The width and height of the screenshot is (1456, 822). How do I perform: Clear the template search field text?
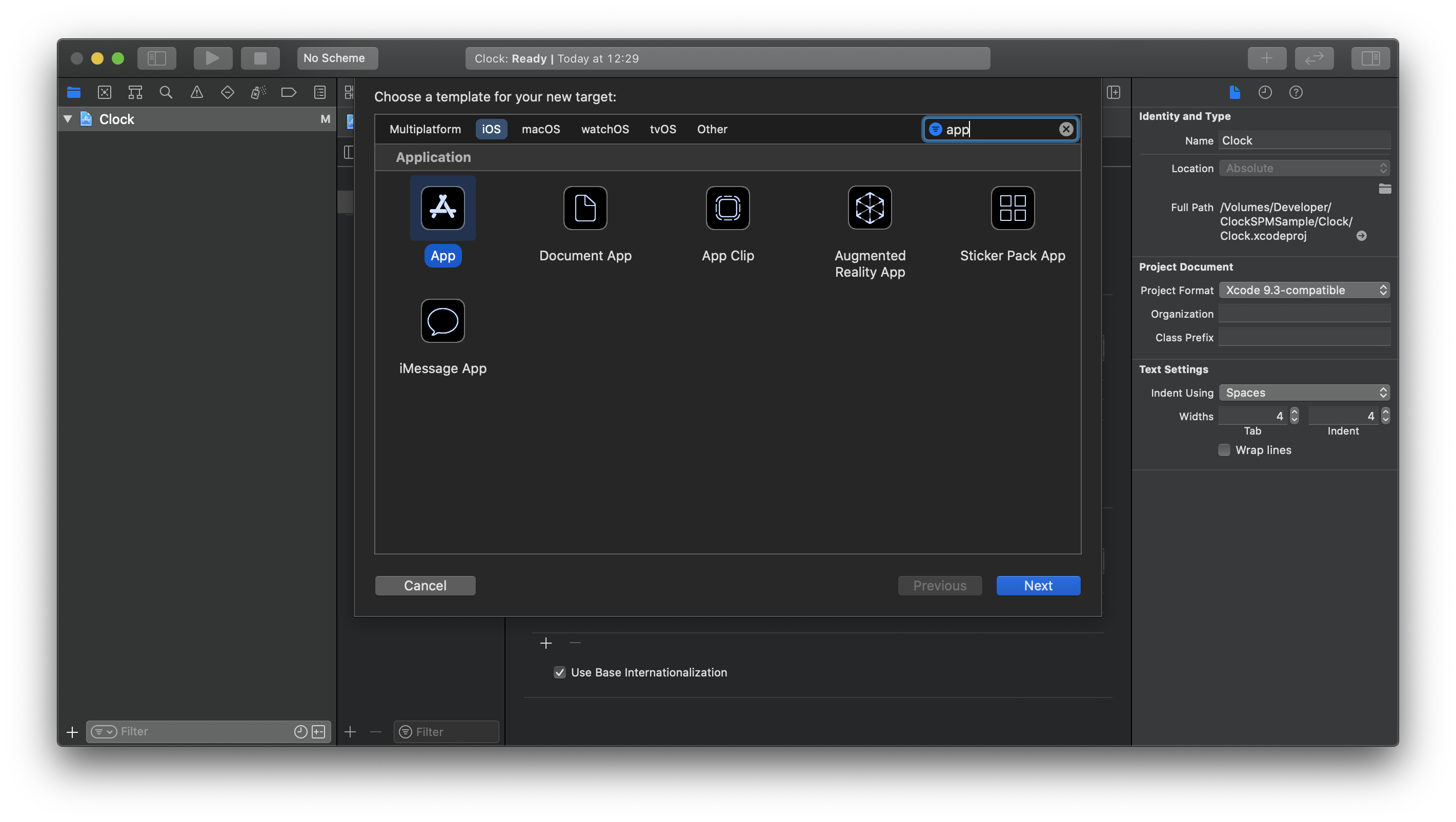(1065, 129)
